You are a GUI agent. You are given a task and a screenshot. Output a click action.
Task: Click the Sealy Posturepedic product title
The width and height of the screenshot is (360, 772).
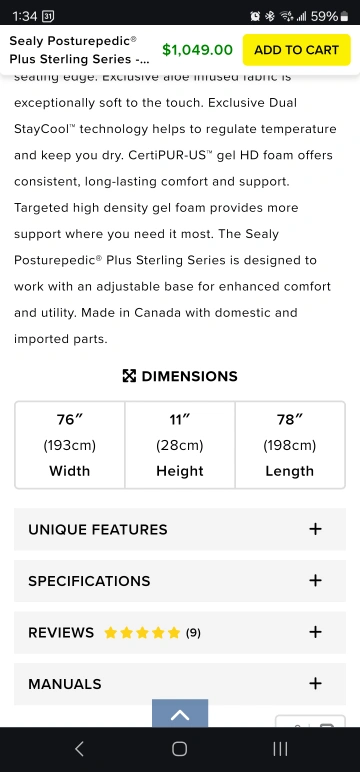(79, 50)
